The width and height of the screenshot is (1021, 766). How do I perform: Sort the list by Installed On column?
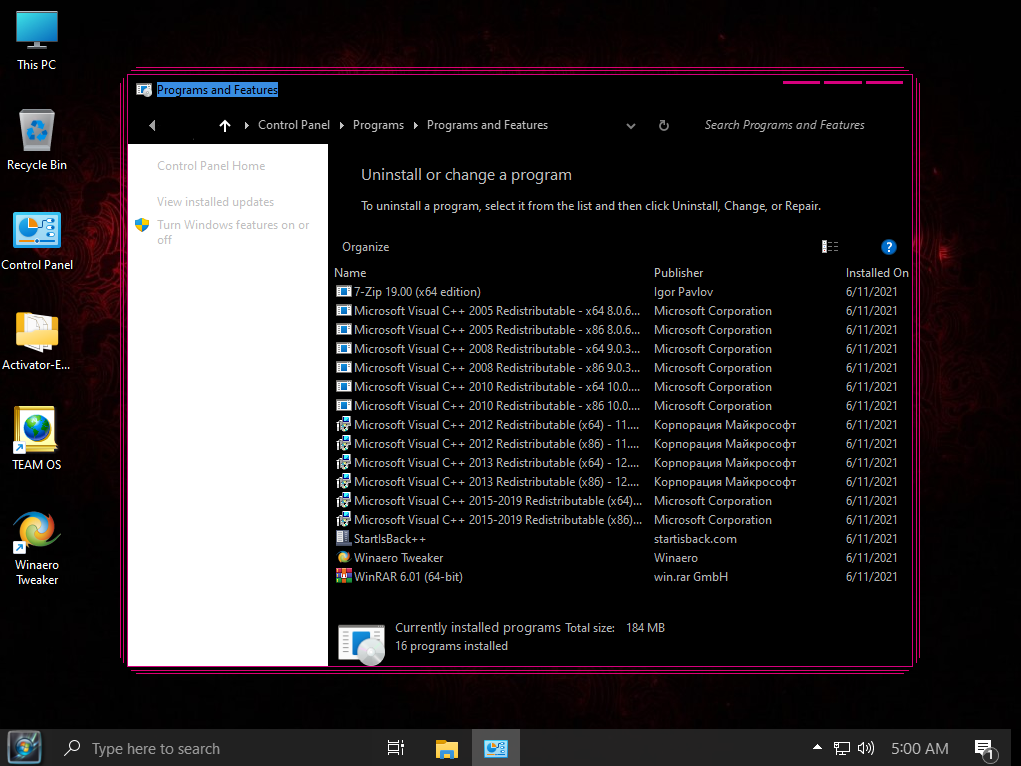(877, 273)
